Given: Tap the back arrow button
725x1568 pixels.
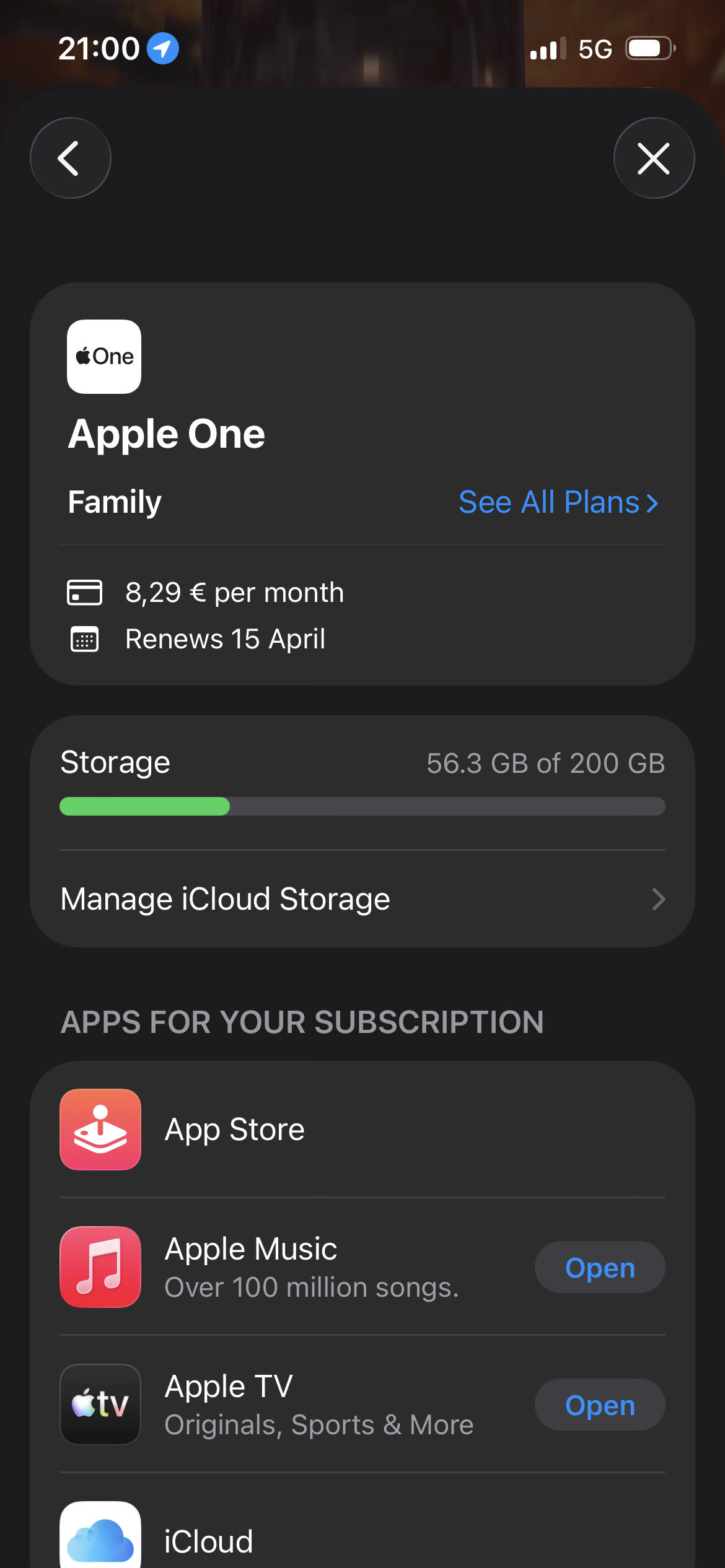Looking at the screenshot, I should (x=70, y=158).
